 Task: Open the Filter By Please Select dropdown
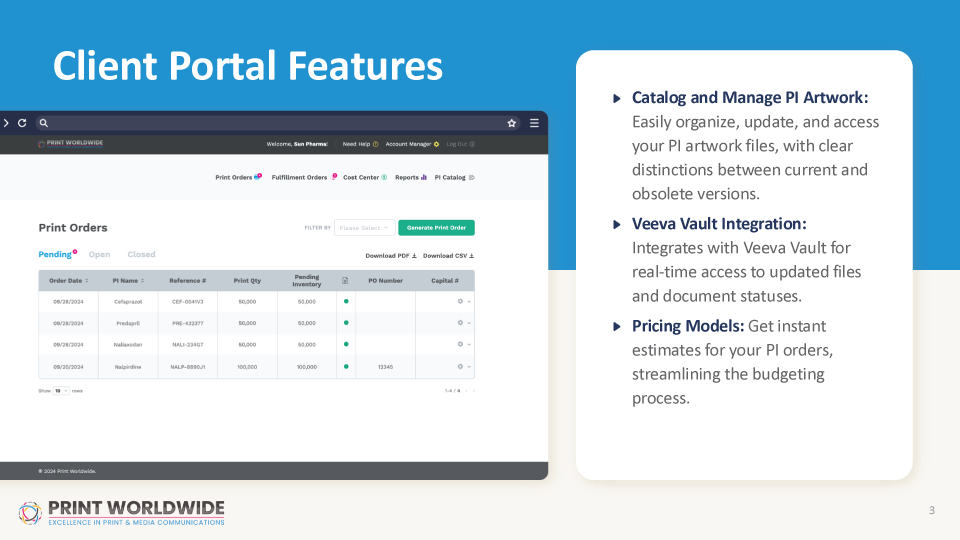(363, 228)
